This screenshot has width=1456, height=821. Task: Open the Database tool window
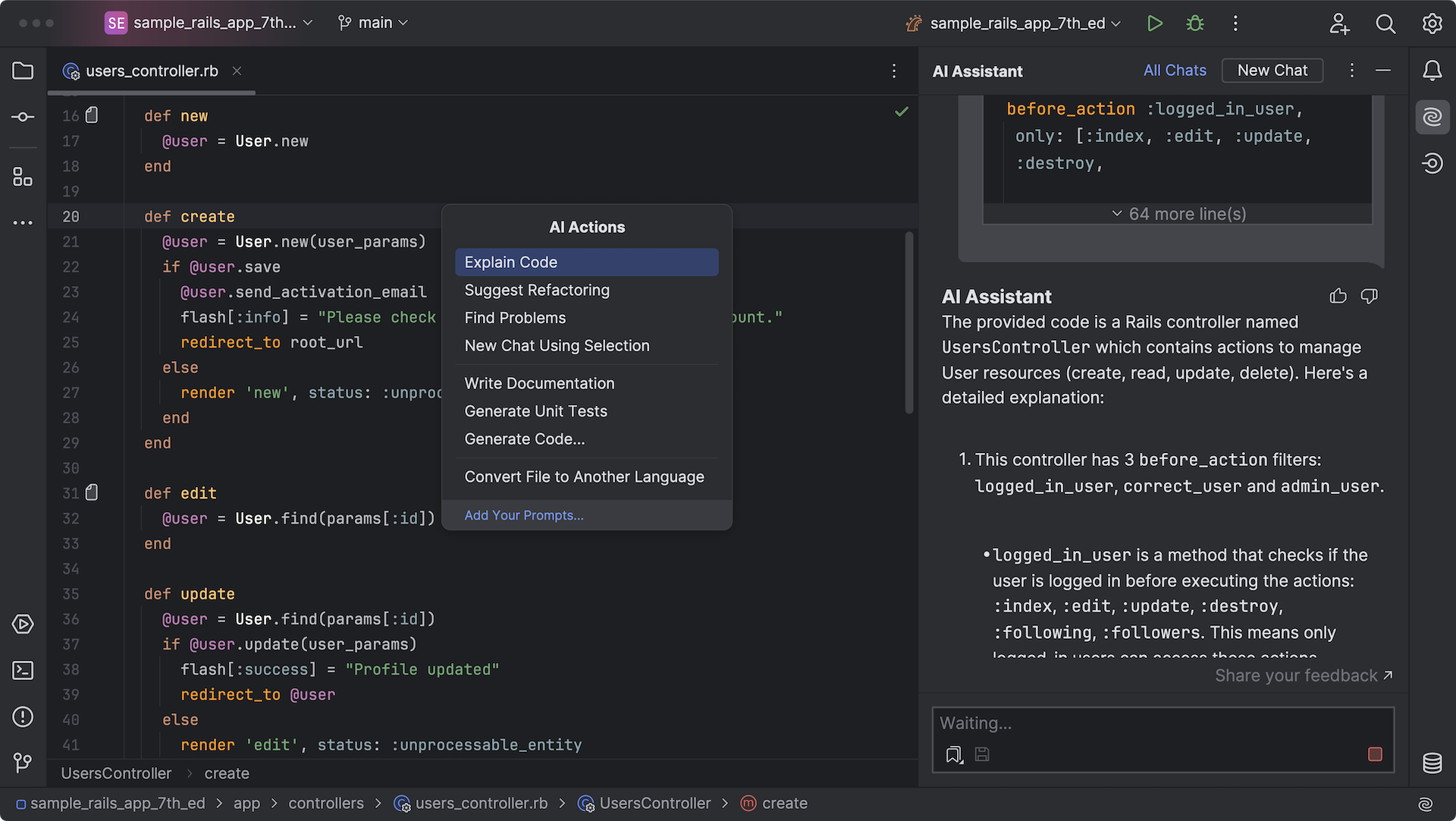coord(1432,763)
